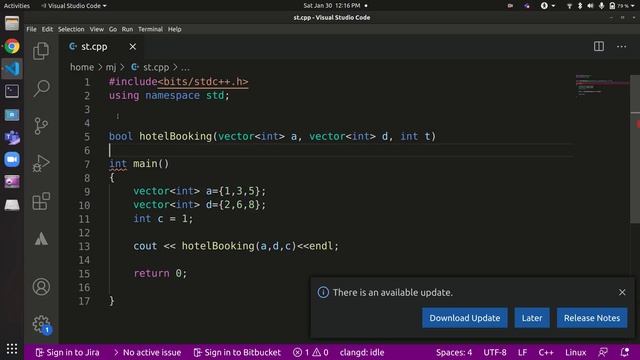Change end of line sequence LF
Viewport: 640px width, 360px height.
(x=522, y=352)
